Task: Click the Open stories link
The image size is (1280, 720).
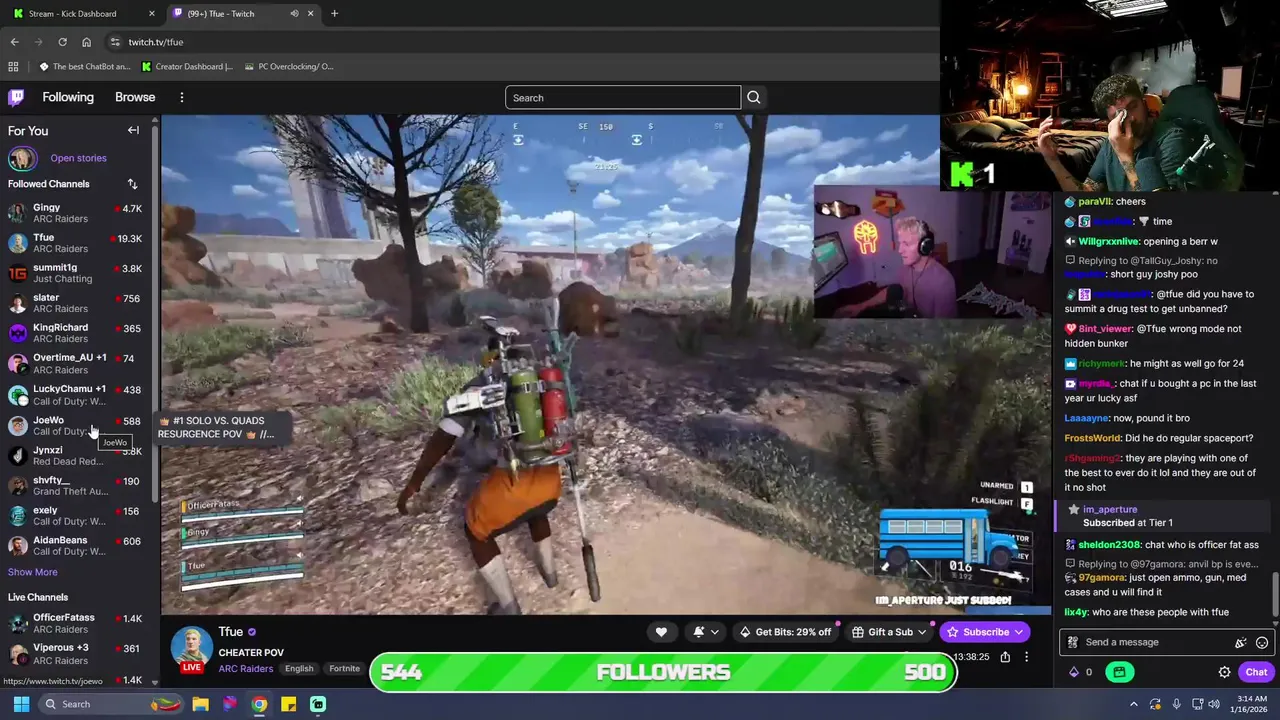Action: click(78, 158)
